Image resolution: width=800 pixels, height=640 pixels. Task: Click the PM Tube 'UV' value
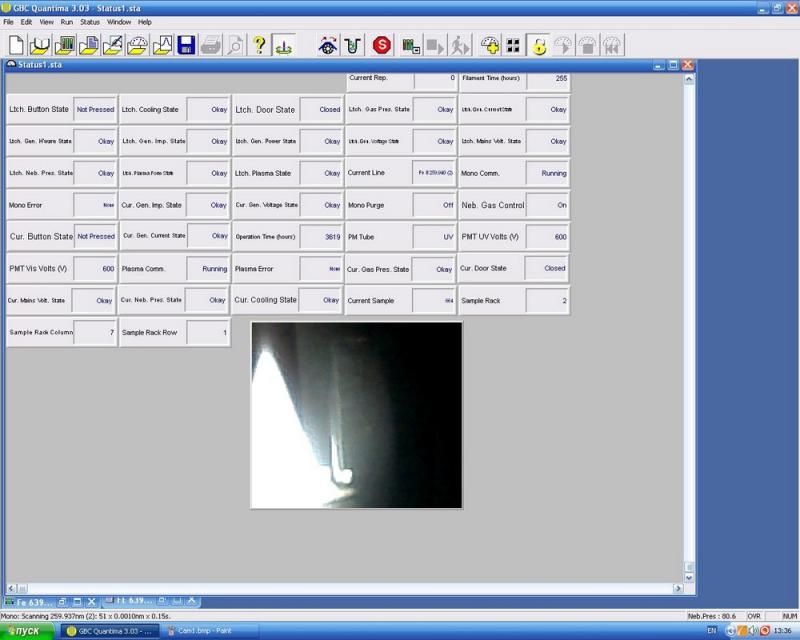coord(434,237)
